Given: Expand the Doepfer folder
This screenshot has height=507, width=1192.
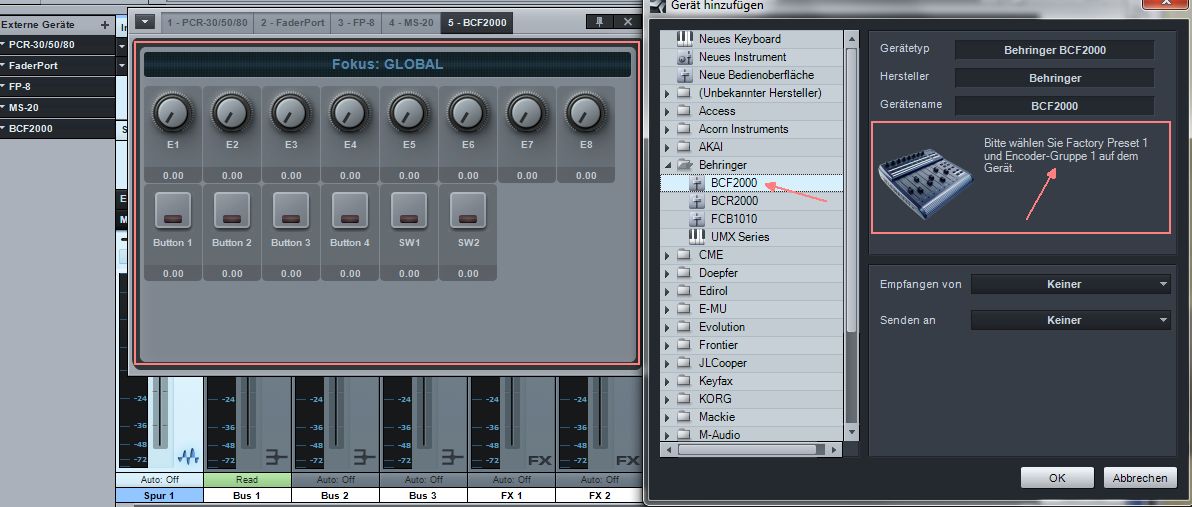Looking at the screenshot, I should point(667,273).
